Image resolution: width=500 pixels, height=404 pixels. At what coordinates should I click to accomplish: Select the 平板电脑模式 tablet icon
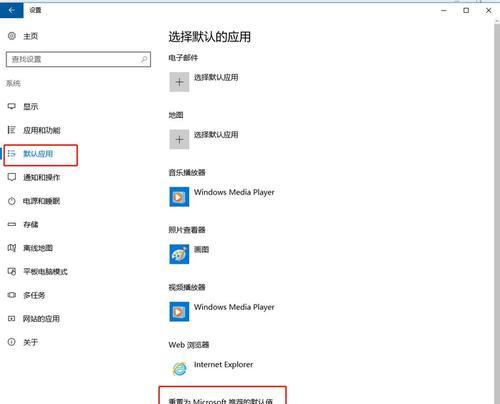[12, 271]
